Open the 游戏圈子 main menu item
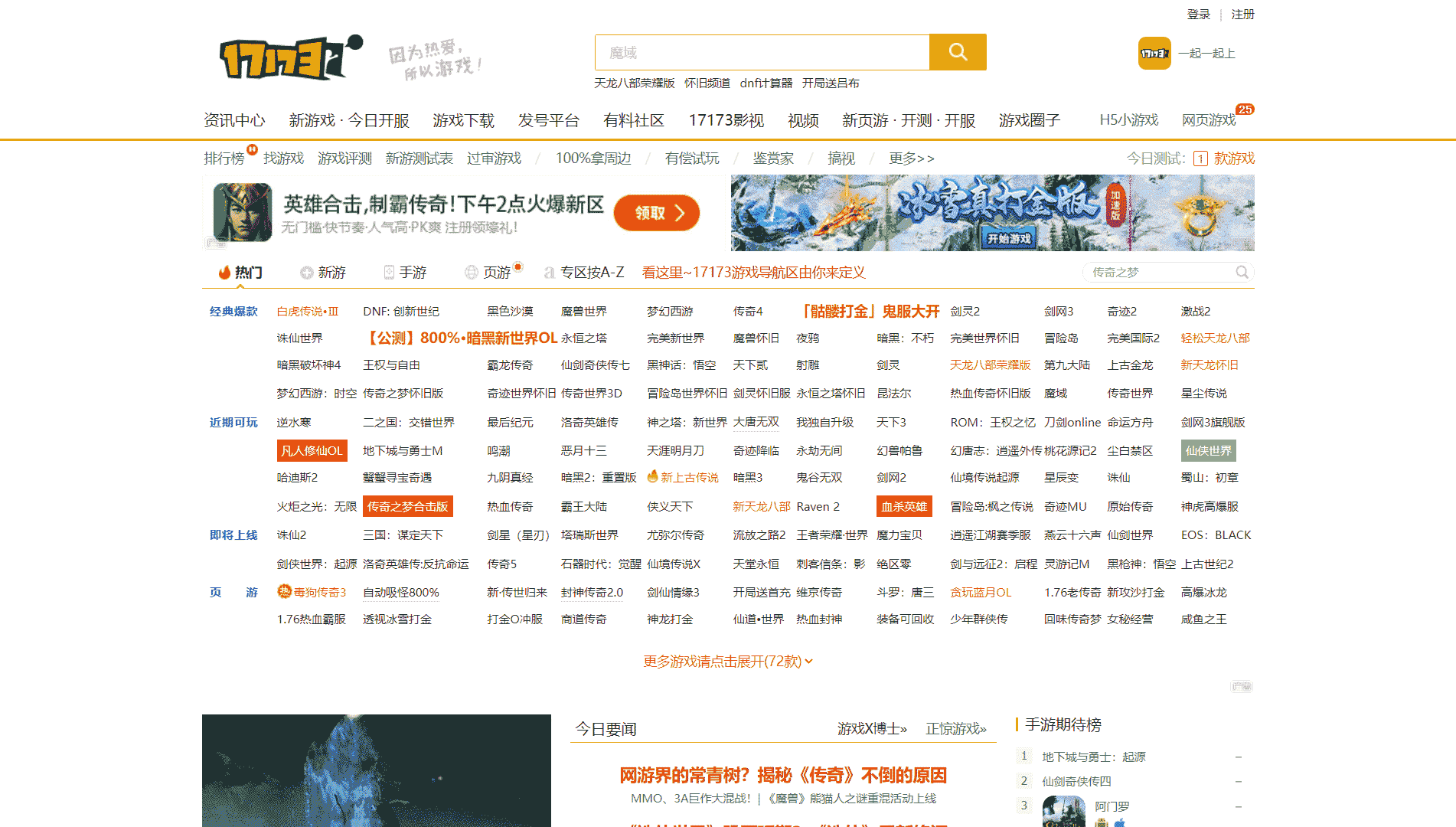The height and width of the screenshot is (827, 1456). tap(1029, 120)
